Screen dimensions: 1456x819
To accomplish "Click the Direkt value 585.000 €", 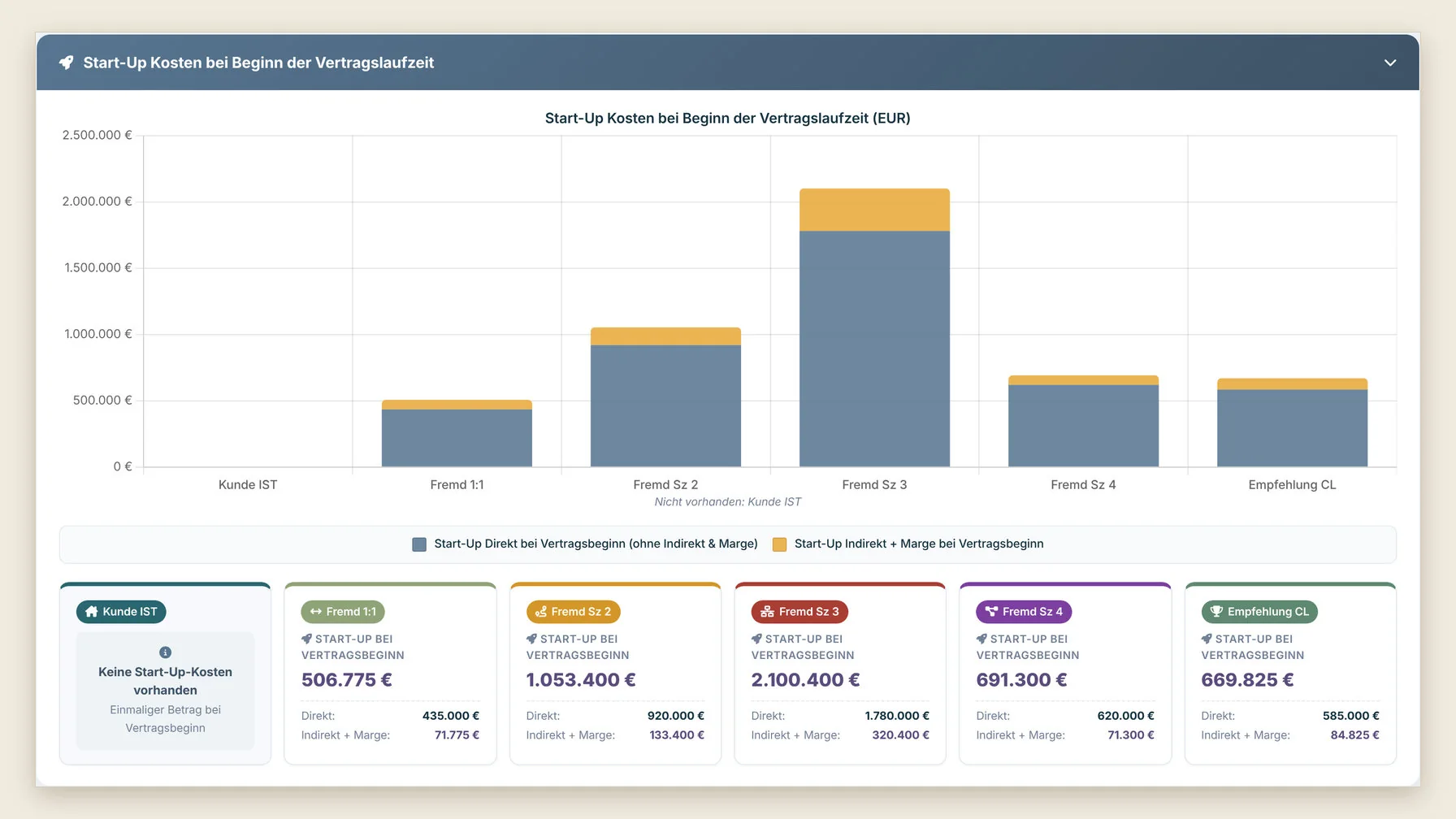I will click(x=1351, y=716).
